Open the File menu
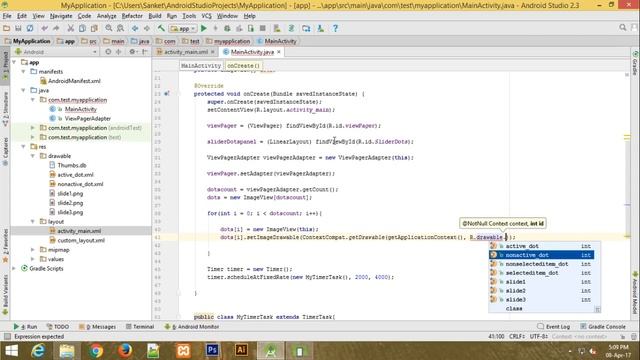This screenshot has height=360, width=640. (x=7, y=16)
